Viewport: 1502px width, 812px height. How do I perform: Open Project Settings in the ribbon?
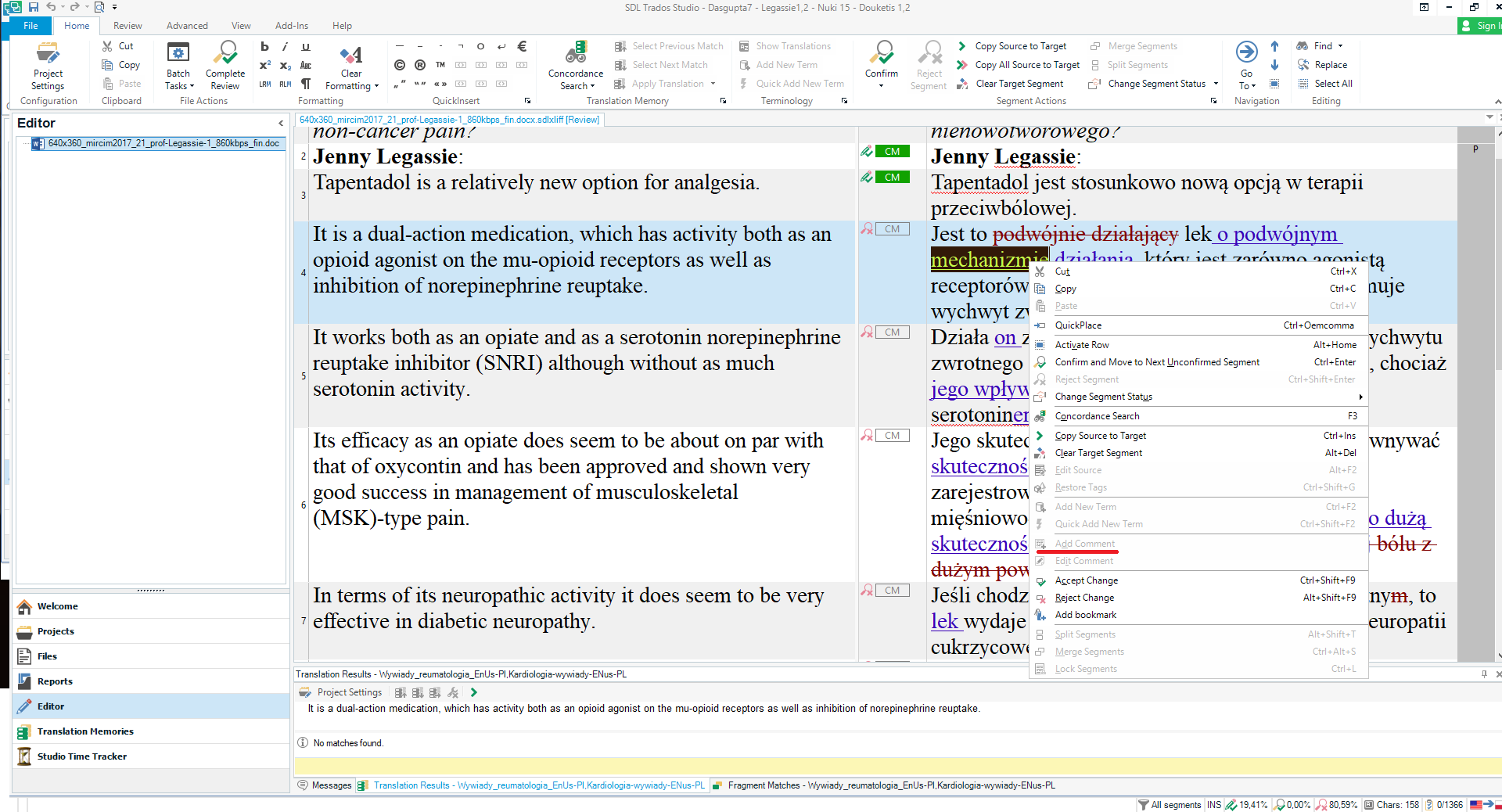point(48,66)
